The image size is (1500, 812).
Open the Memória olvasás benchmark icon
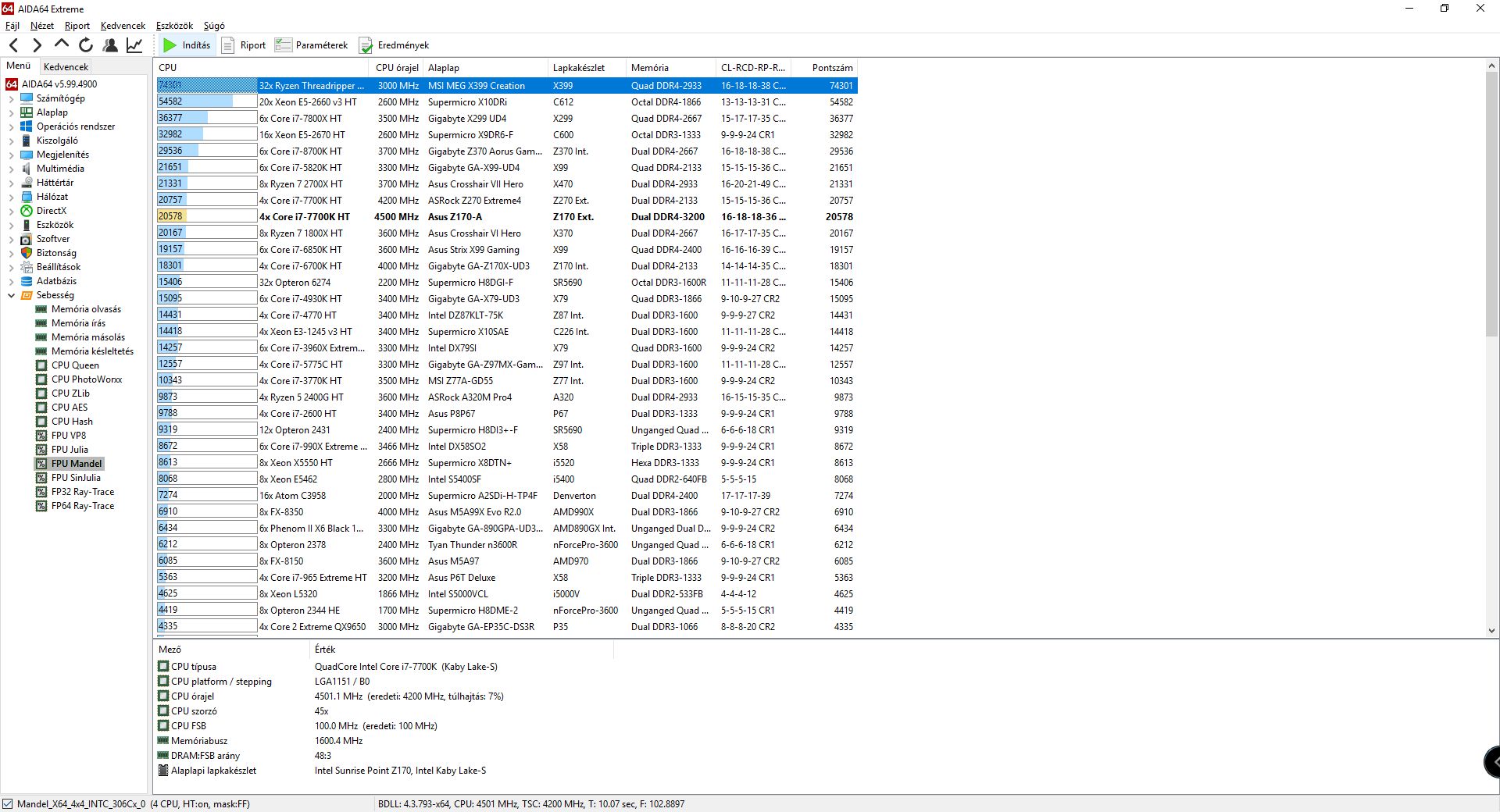point(41,309)
